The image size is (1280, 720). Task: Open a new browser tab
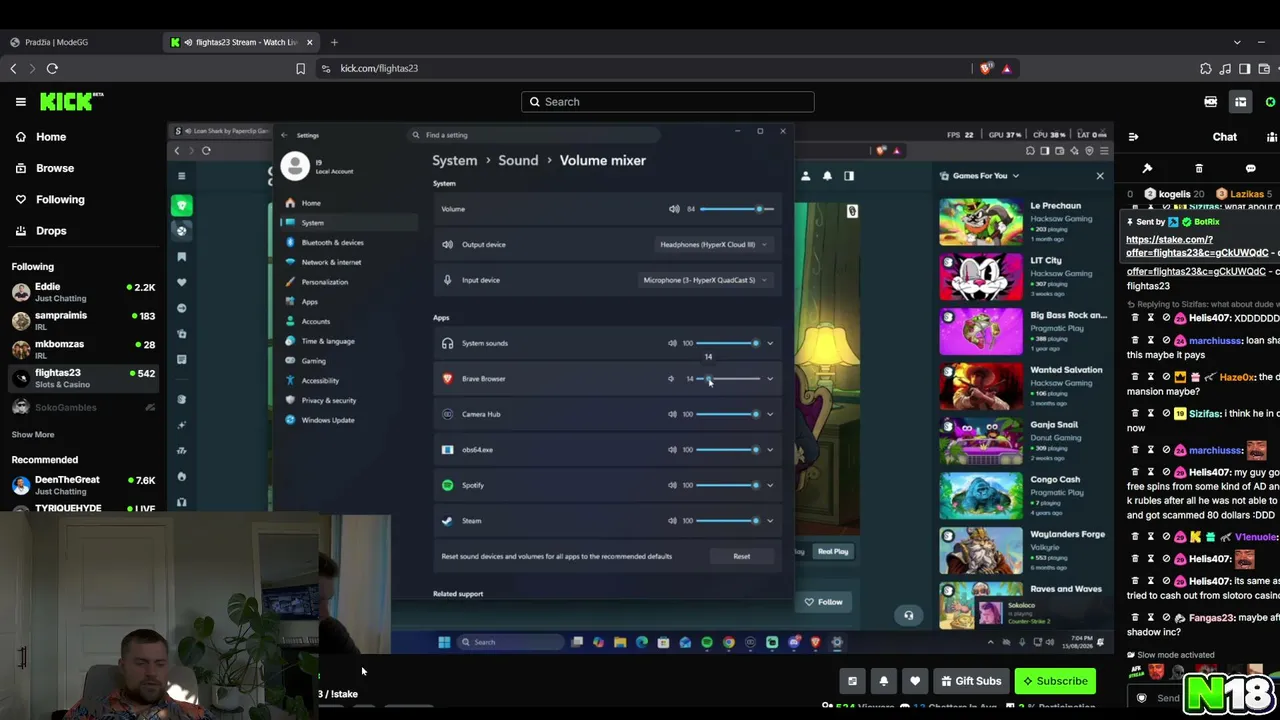[x=334, y=42]
